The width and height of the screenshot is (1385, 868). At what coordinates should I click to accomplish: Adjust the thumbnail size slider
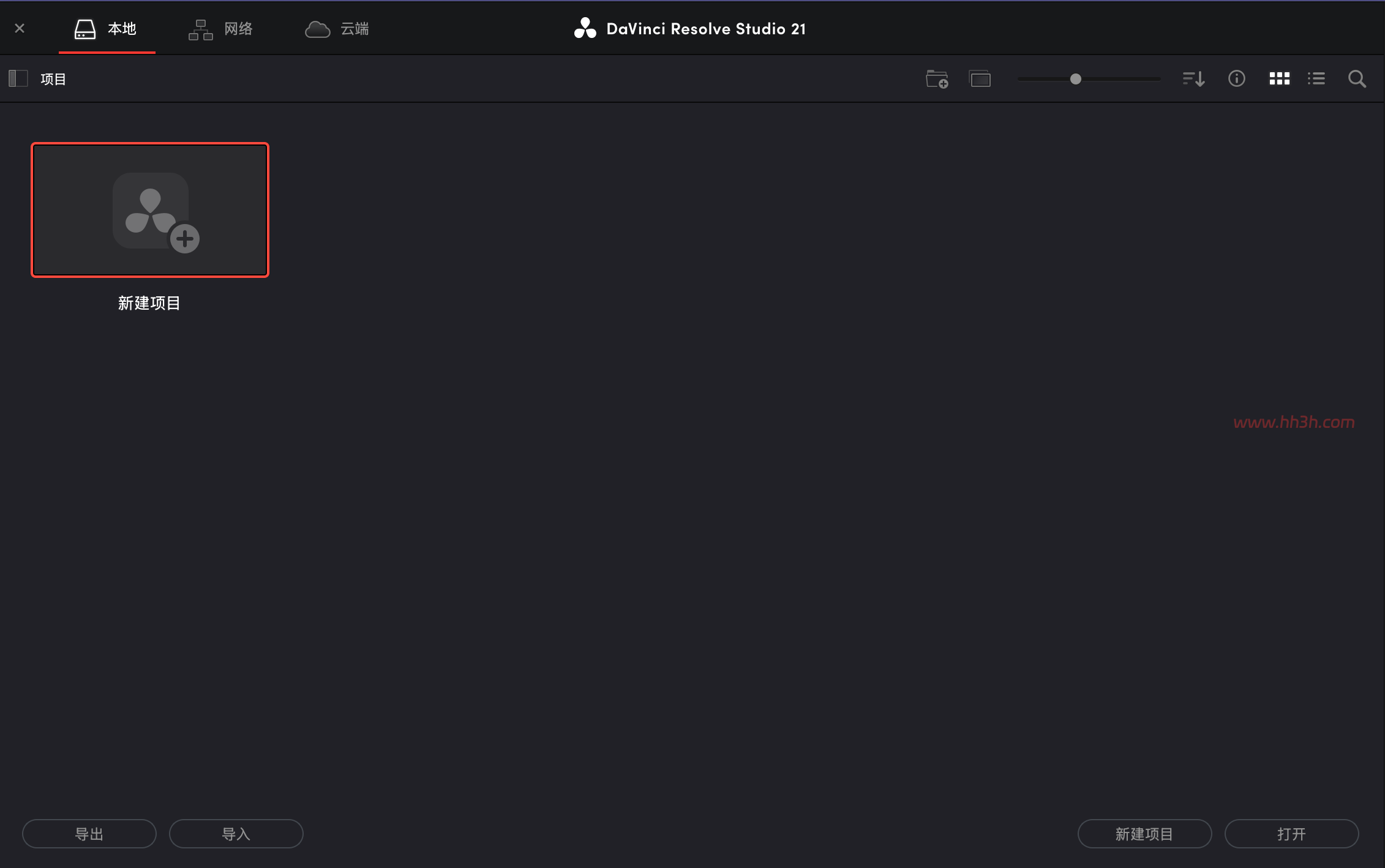click(1075, 79)
